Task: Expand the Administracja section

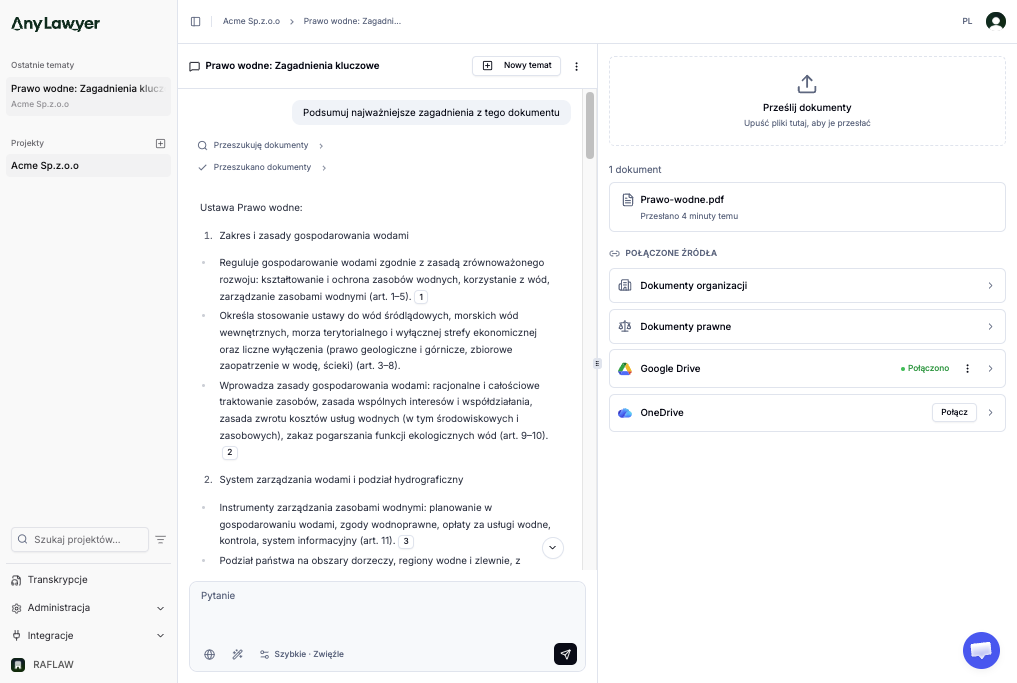Action: coord(160,608)
